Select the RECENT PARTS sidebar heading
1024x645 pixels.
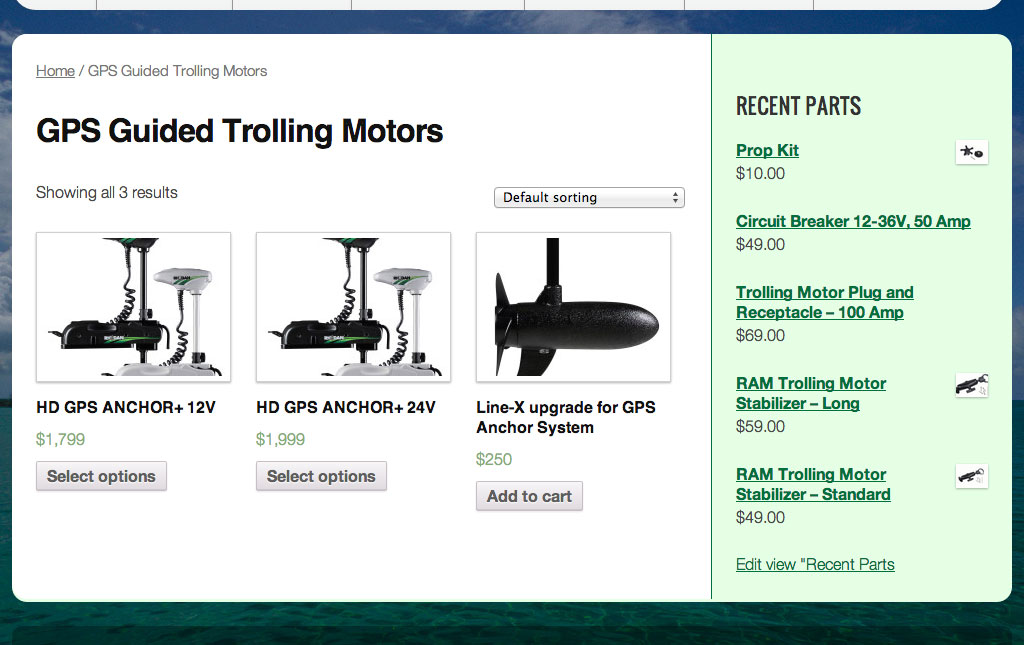798,106
